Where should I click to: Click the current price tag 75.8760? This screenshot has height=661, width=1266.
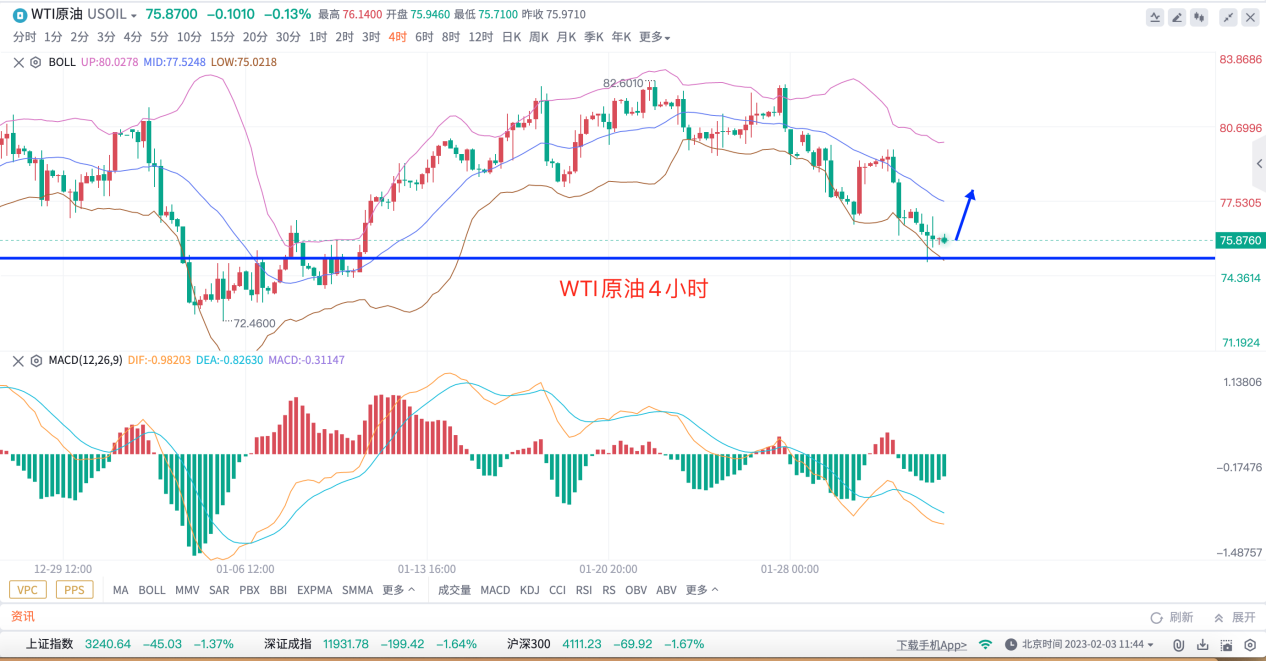[1240, 240]
